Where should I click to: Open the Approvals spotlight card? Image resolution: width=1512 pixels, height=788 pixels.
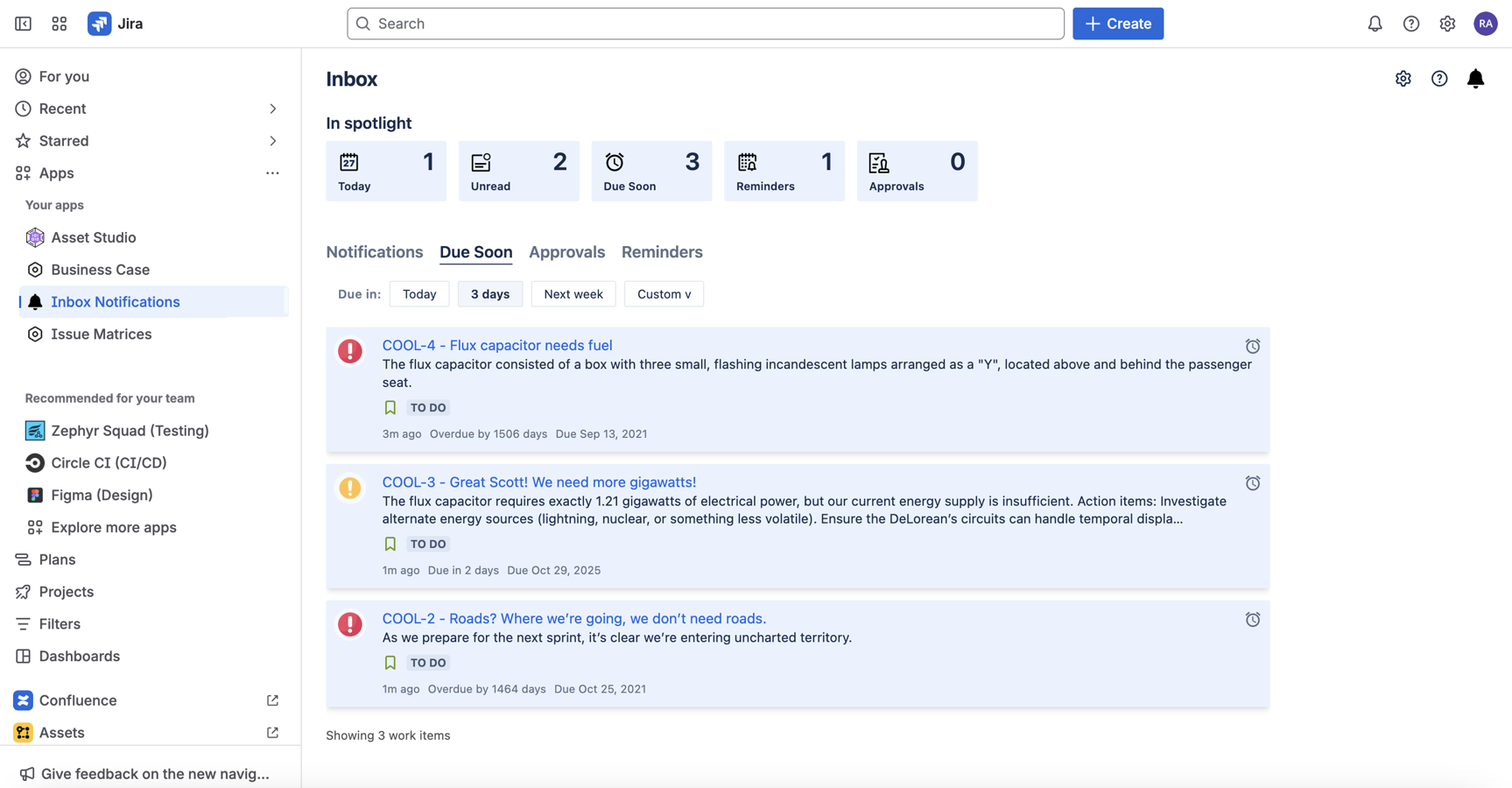918,171
